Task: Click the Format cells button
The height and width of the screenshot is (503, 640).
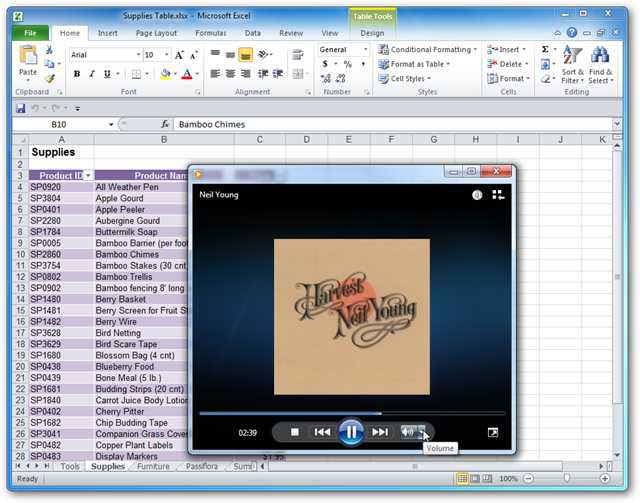Action: [x=509, y=78]
